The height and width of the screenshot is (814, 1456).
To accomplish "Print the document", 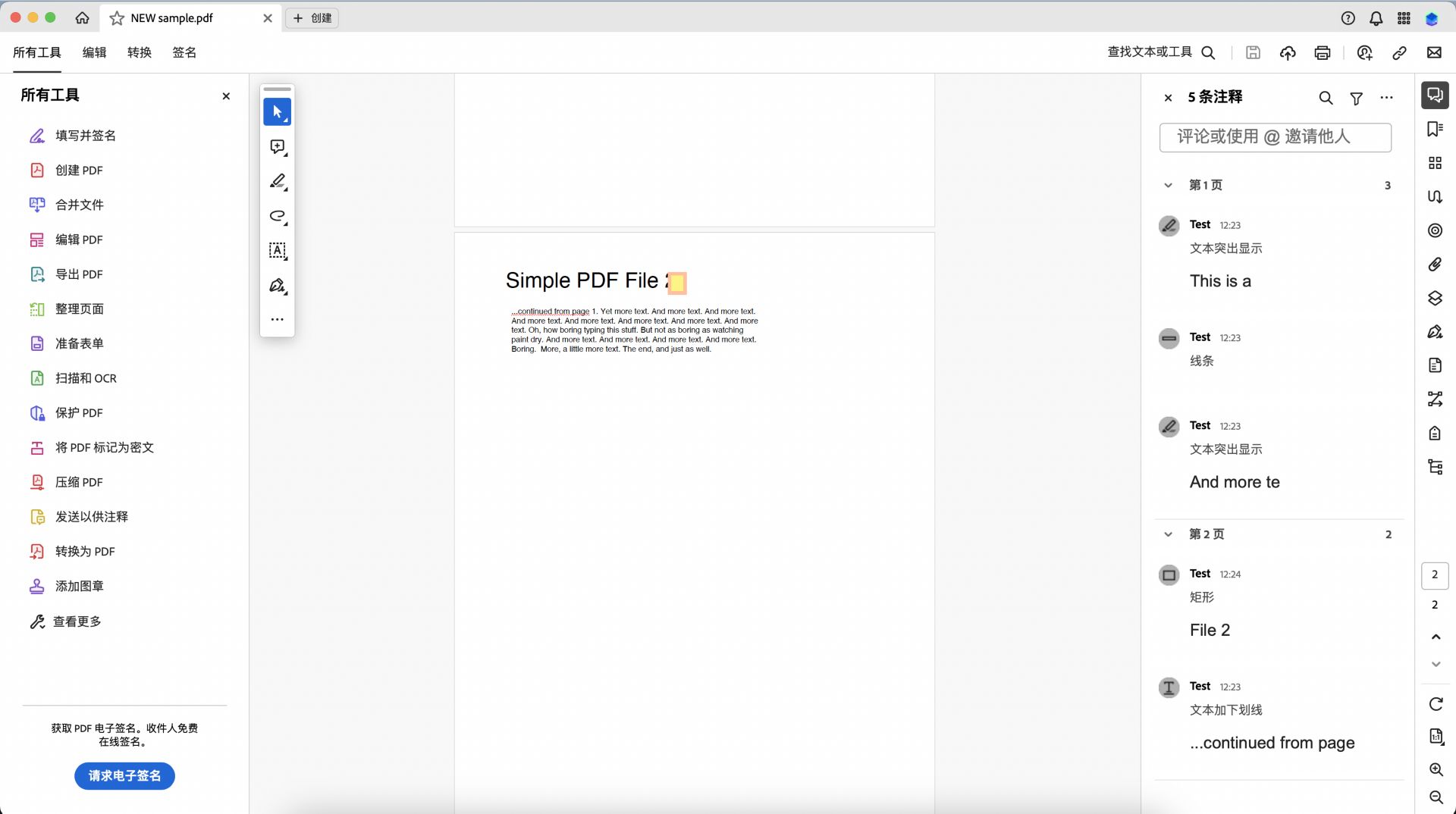I will [x=1323, y=52].
